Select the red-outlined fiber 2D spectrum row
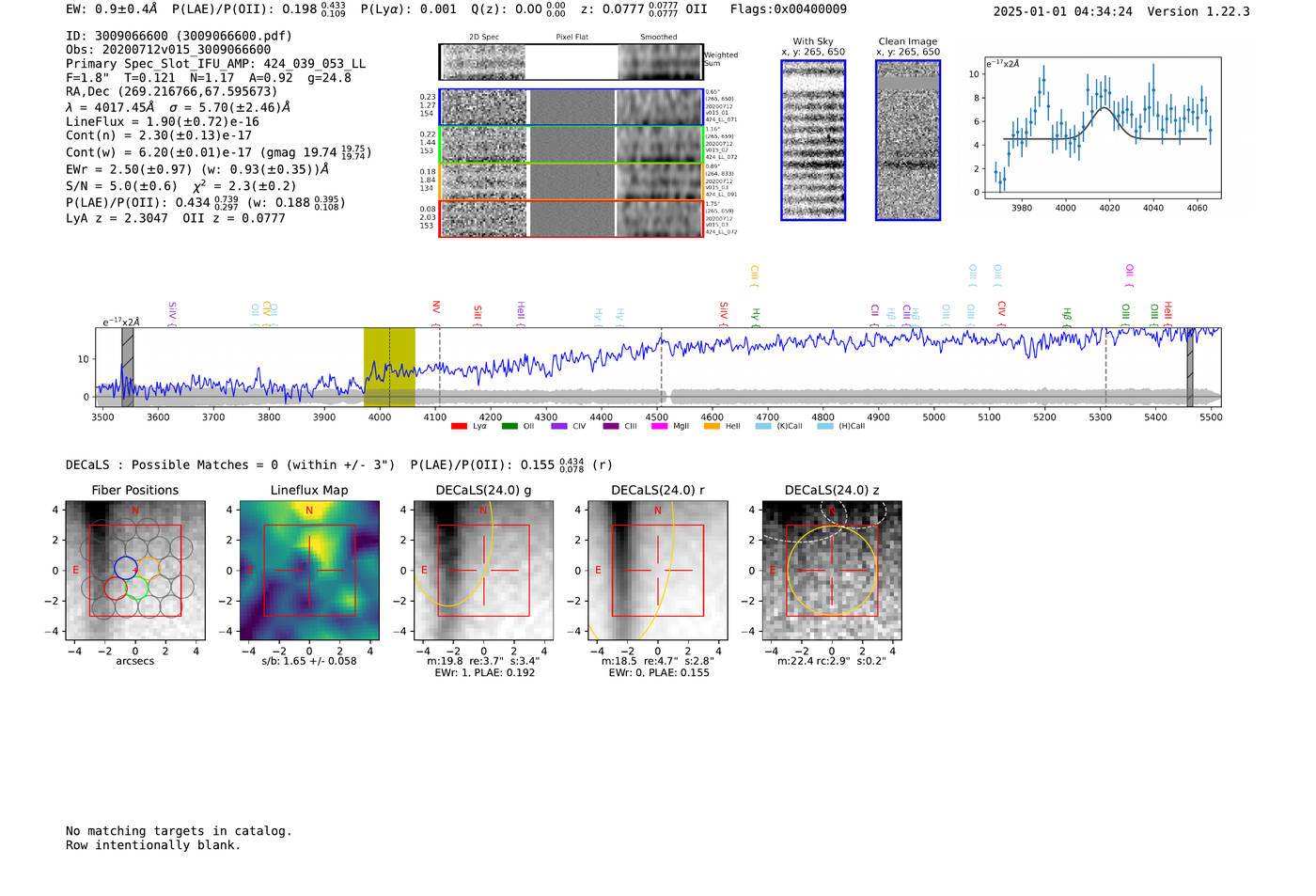 572,218
